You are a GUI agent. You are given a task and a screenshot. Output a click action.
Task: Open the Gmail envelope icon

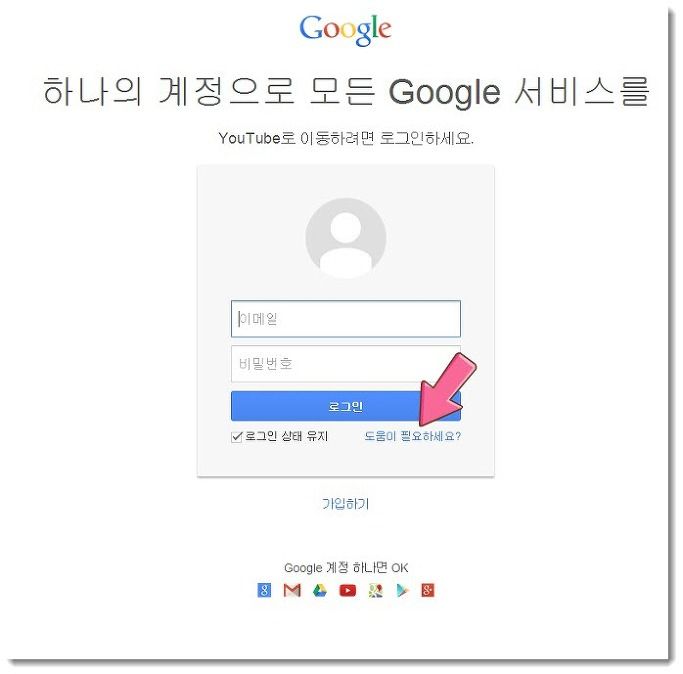tap(292, 590)
